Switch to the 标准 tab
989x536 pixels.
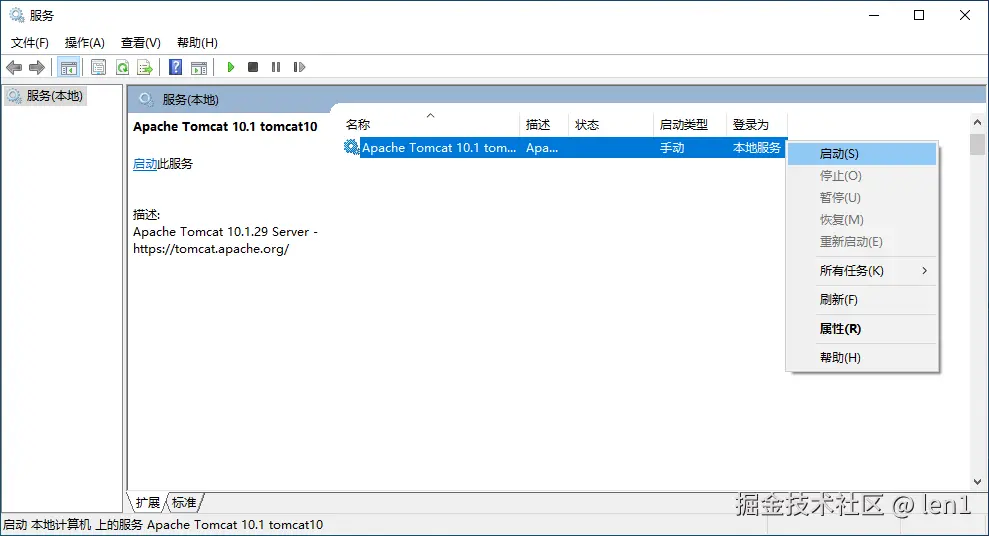184,503
